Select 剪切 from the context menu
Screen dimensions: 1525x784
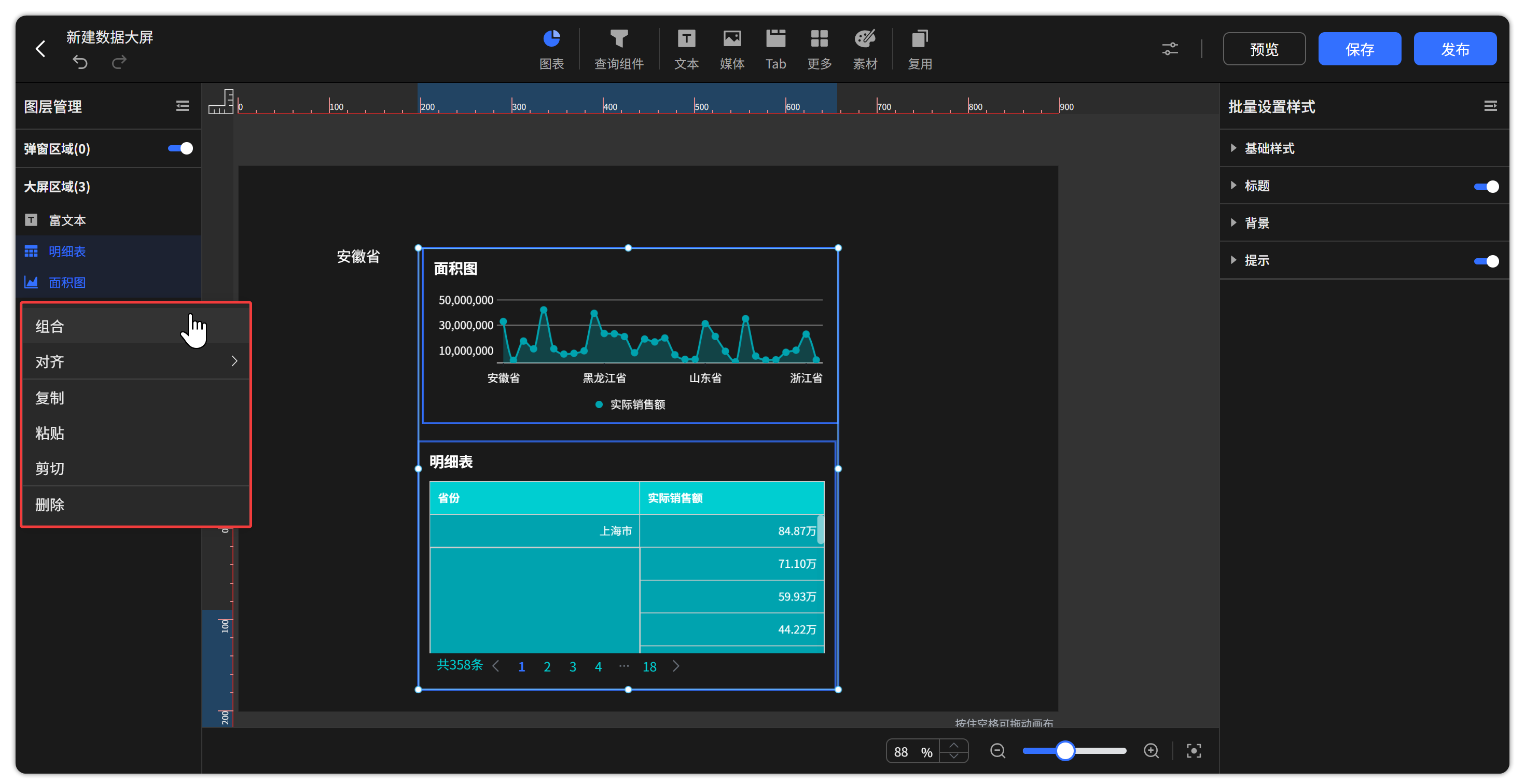[135, 469]
